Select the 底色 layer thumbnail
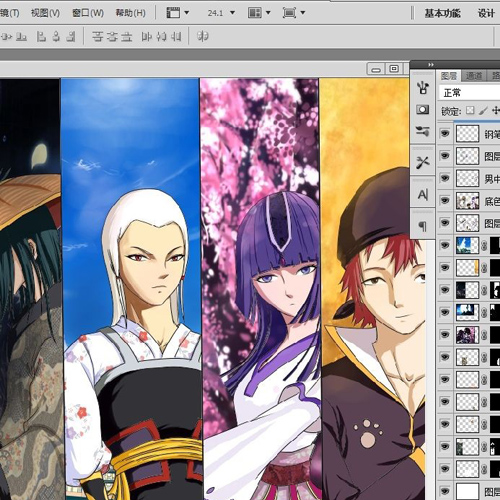This screenshot has width=500, height=500. click(467, 201)
